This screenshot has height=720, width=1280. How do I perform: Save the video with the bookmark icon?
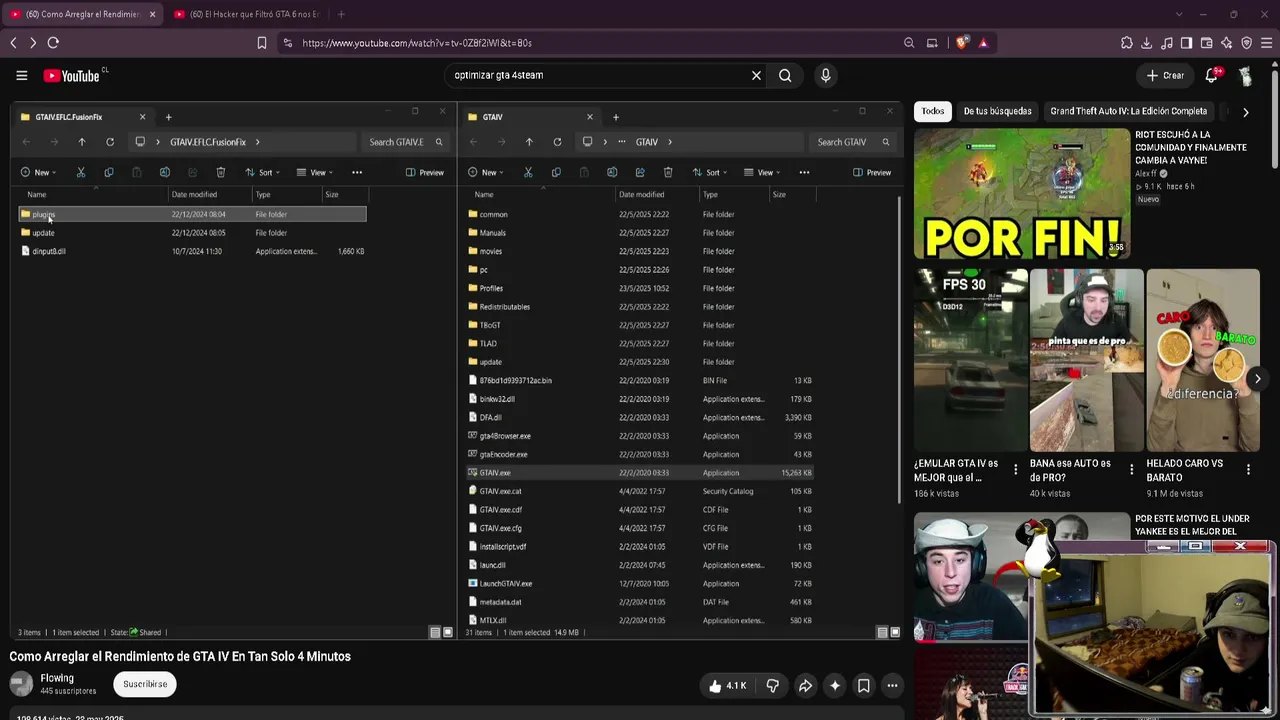pyautogui.click(x=864, y=686)
